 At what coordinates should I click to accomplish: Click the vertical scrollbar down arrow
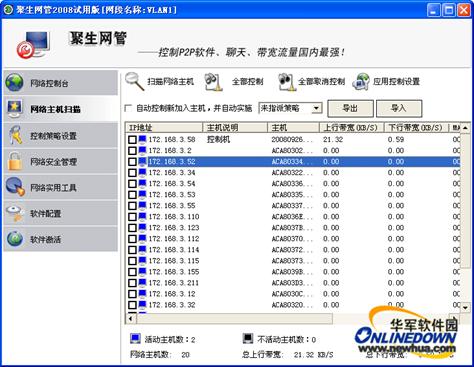click(465, 308)
